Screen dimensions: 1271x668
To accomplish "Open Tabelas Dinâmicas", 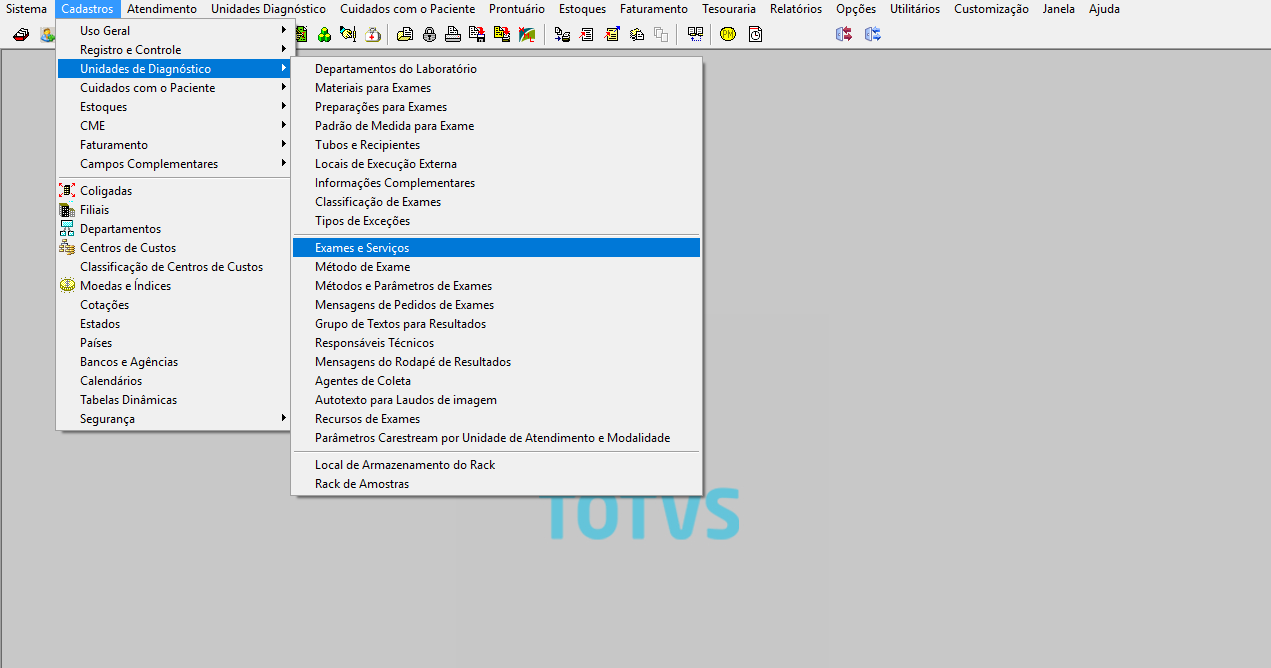I will click(x=173, y=400).
